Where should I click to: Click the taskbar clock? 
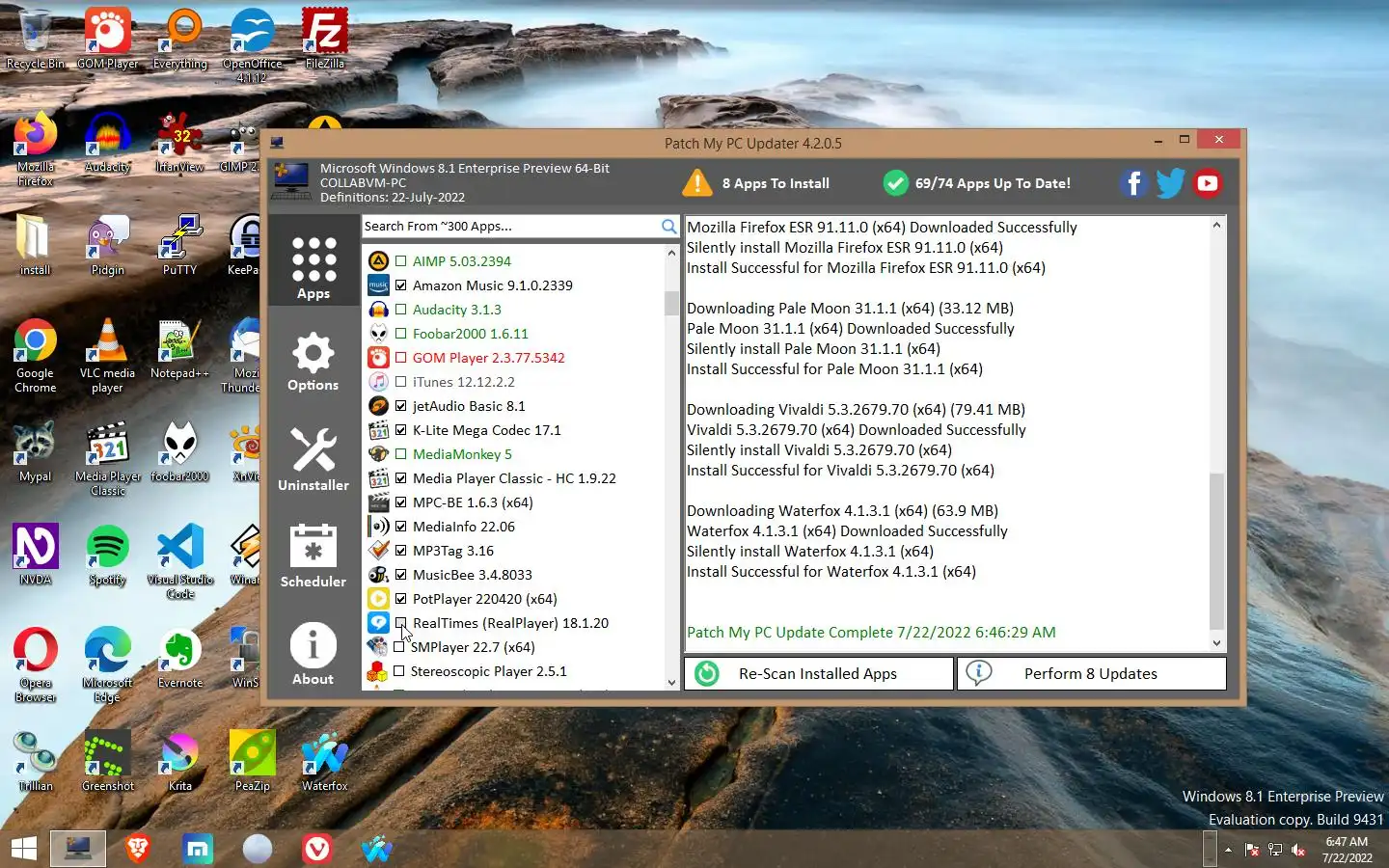tap(1347, 850)
